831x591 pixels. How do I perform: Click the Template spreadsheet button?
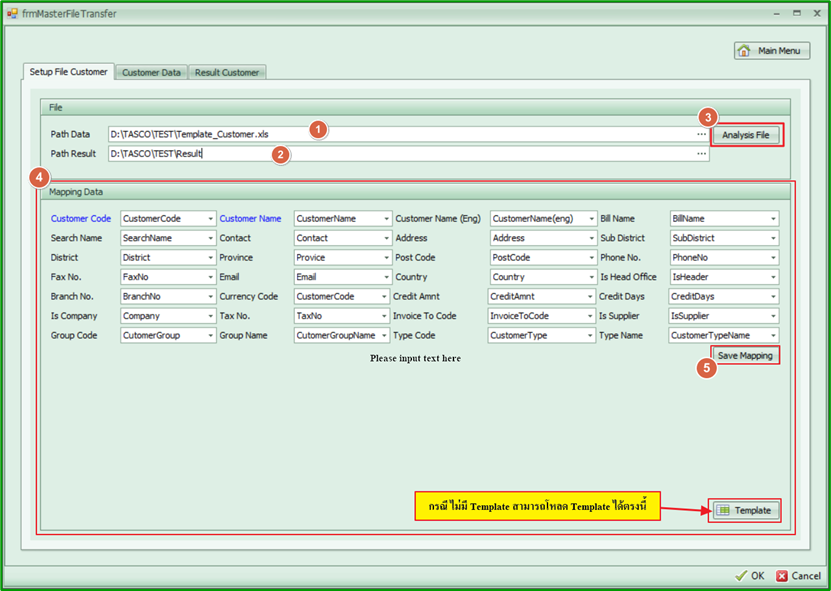tap(744, 510)
